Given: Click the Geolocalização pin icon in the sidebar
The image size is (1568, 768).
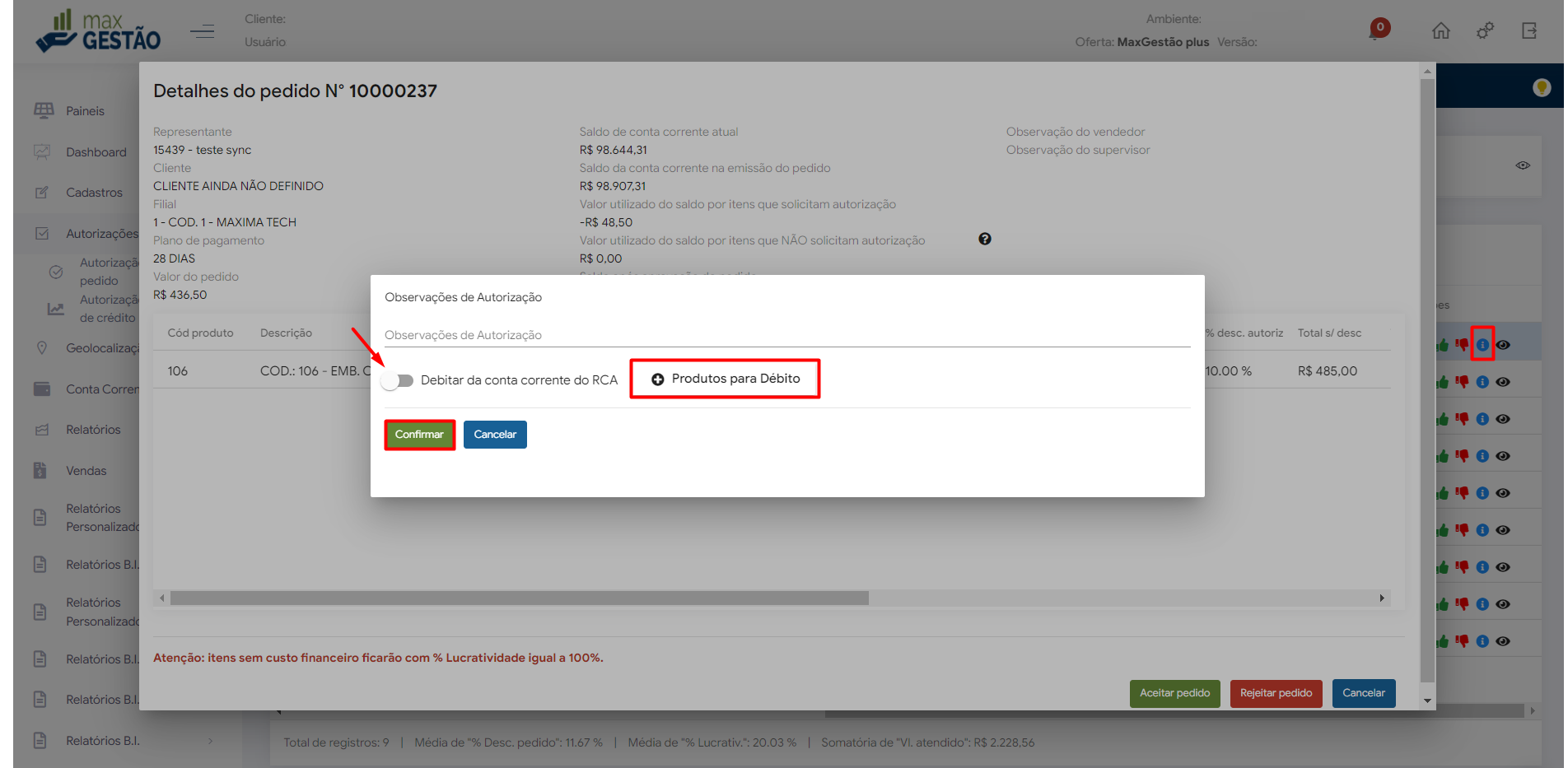Looking at the screenshot, I should [x=42, y=347].
